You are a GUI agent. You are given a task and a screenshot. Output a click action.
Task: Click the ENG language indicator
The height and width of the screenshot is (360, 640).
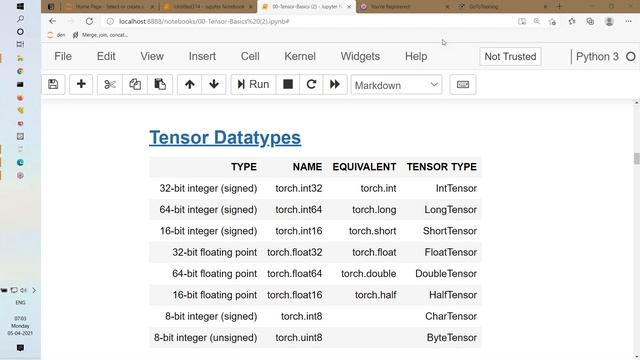[20, 302]
